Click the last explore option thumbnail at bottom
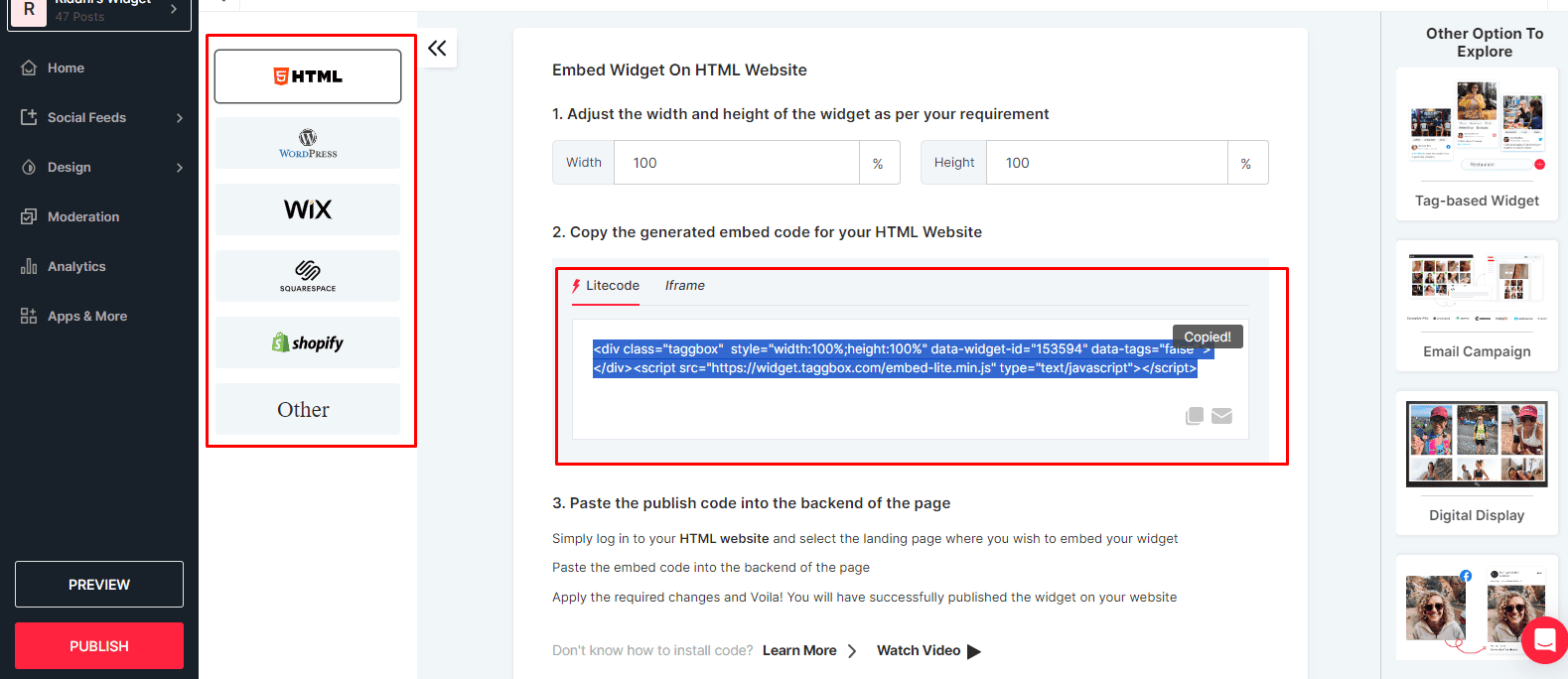This screenshot has width=1568, height=679. (1477, 608)
